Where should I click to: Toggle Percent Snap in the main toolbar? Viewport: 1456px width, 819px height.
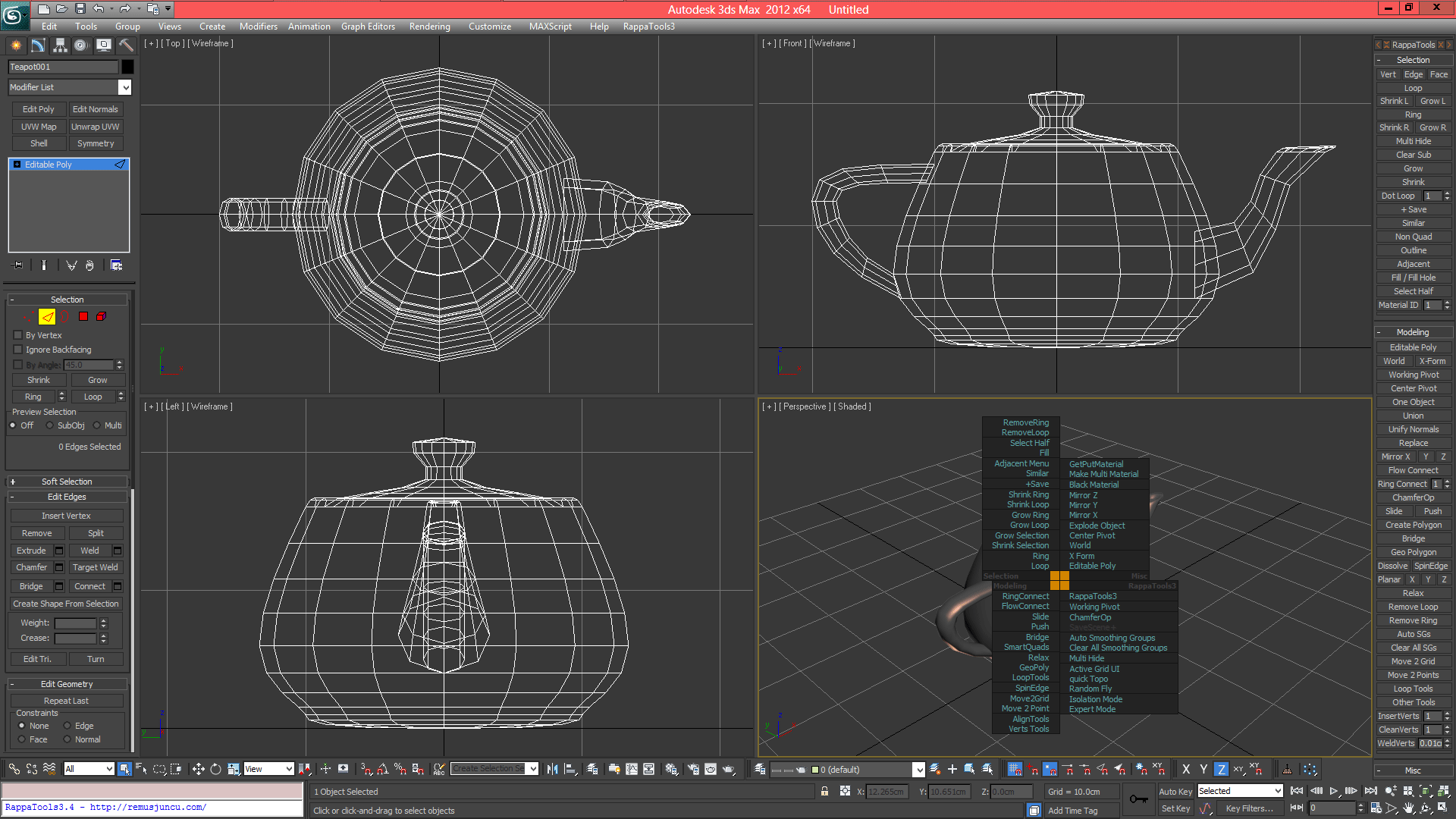400,769
